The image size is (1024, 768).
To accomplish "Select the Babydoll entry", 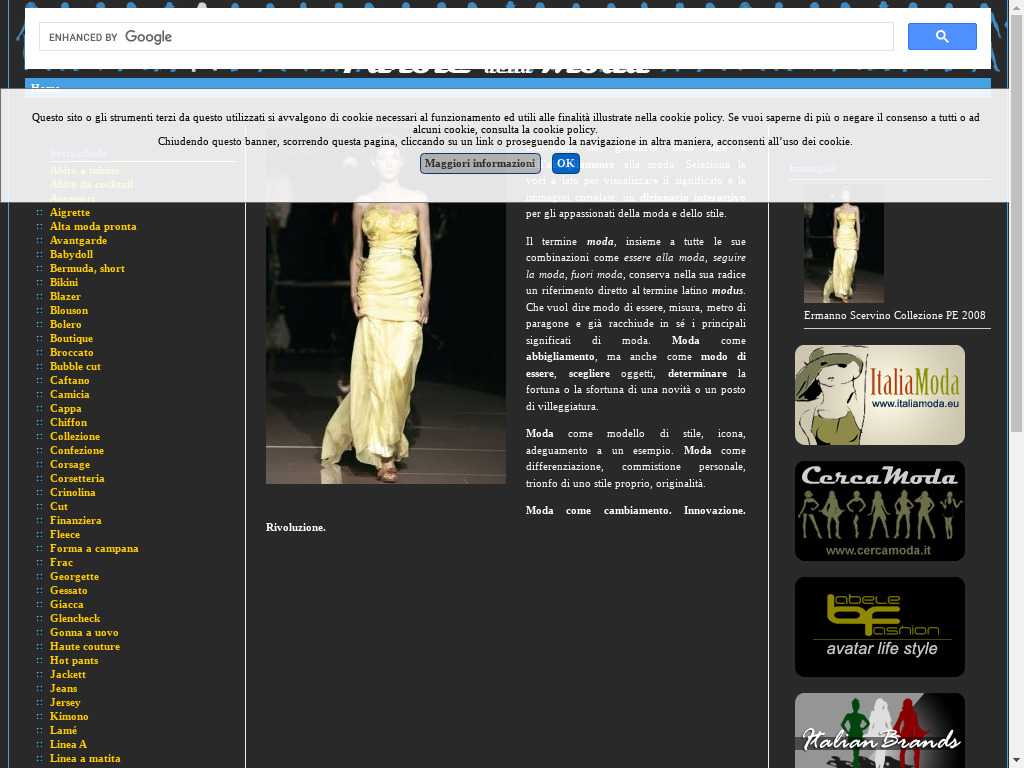I will (x=71, y=255).
